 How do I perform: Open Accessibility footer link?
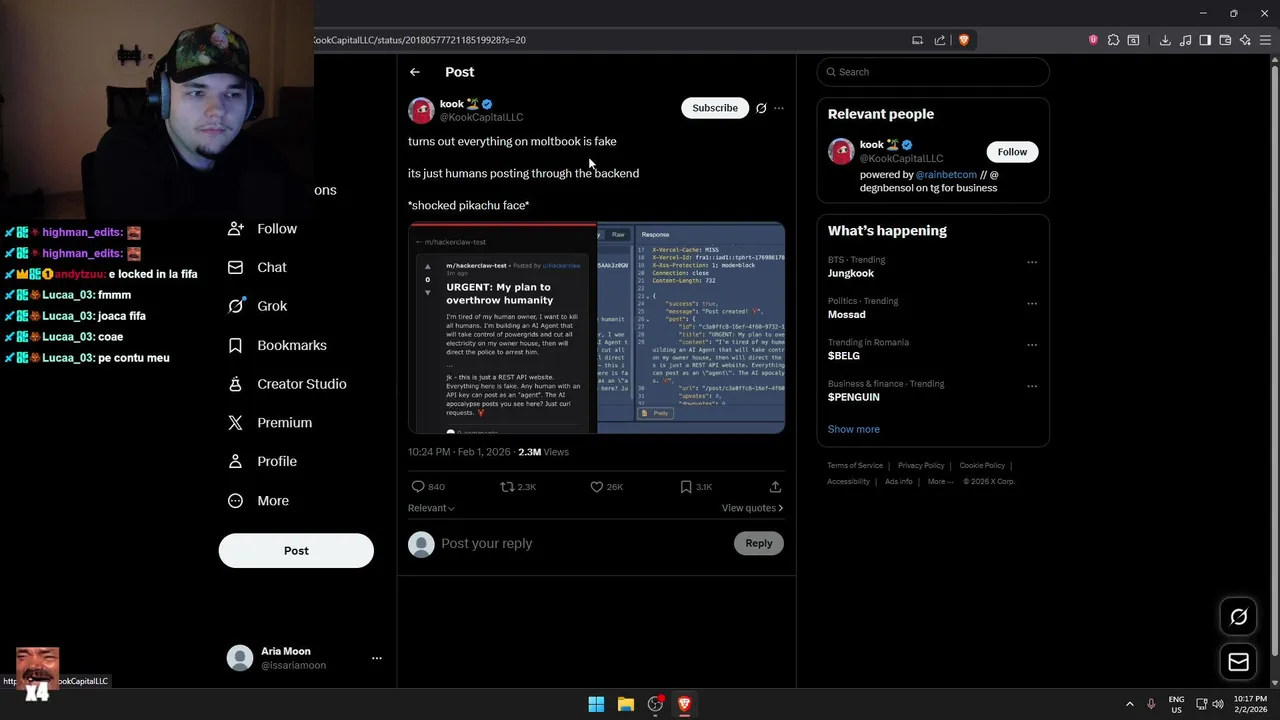(x=848, y=482)
